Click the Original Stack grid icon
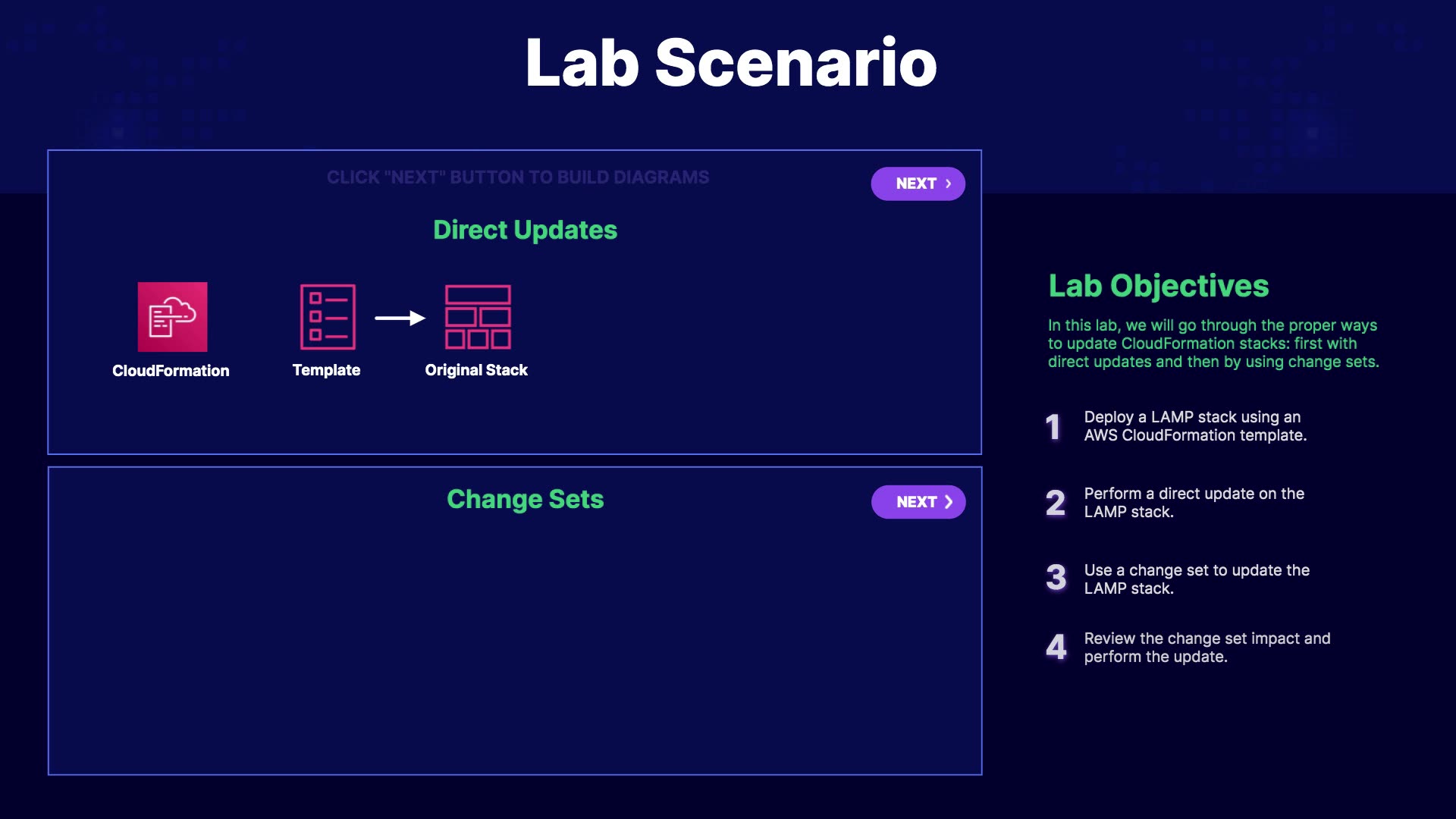 [478, 317]
